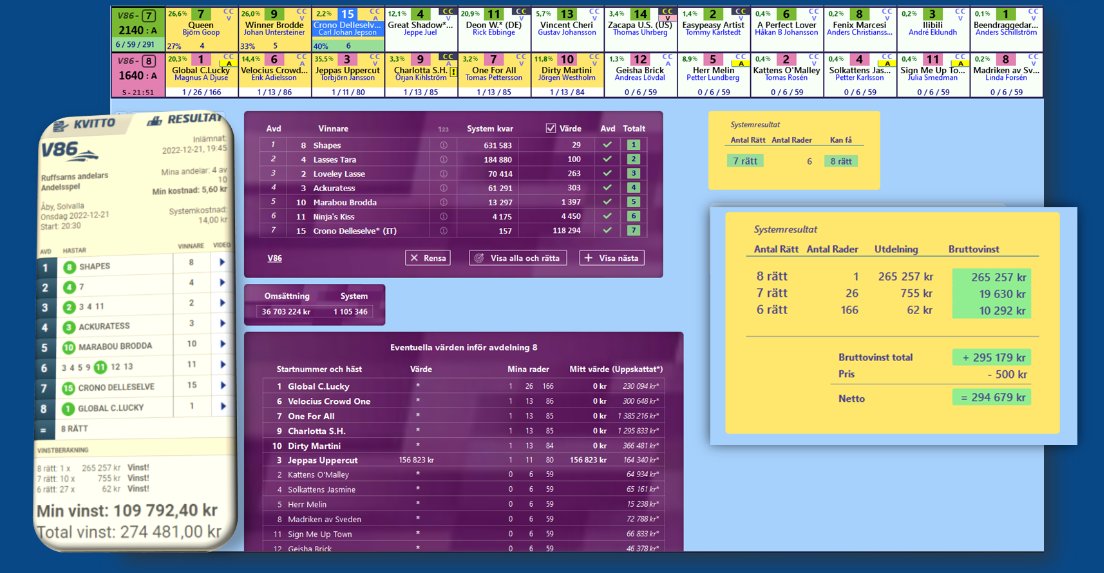Click the 265 257 kr Bruttovinst cell
Image resolution: width=1104 pixels, height=573 pixels.
pos(991,277)
